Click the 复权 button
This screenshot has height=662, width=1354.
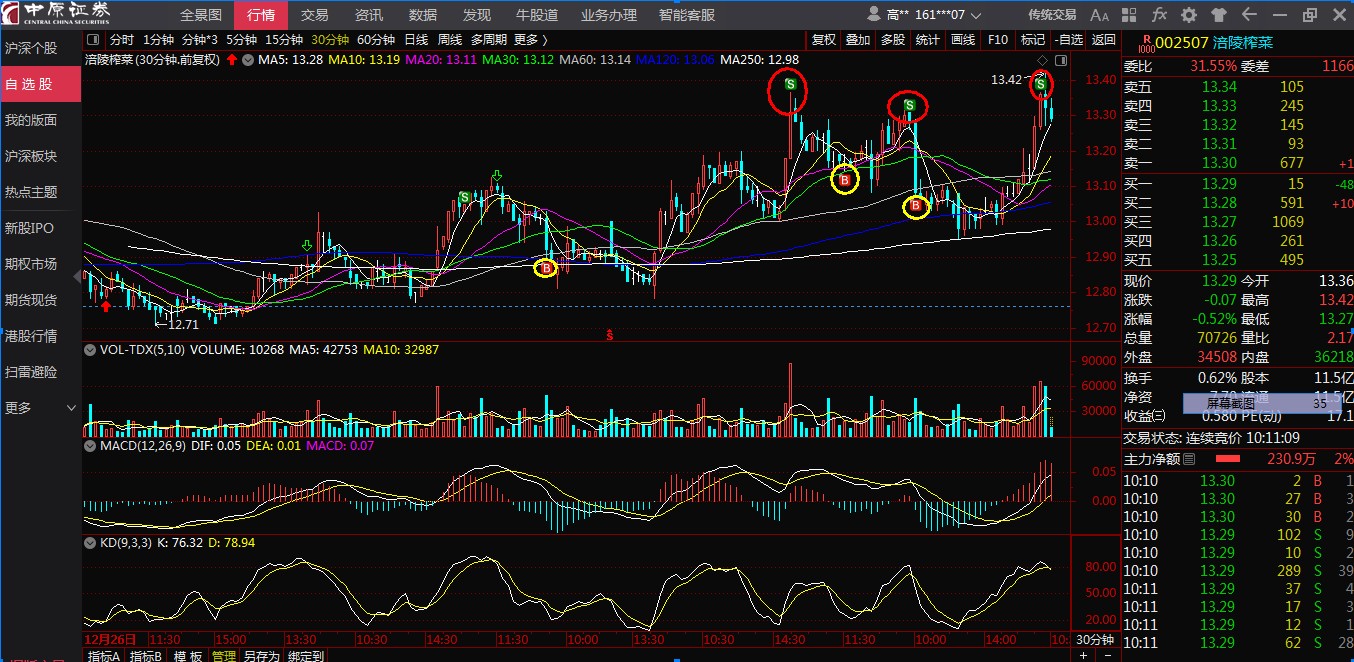point(824,40)
